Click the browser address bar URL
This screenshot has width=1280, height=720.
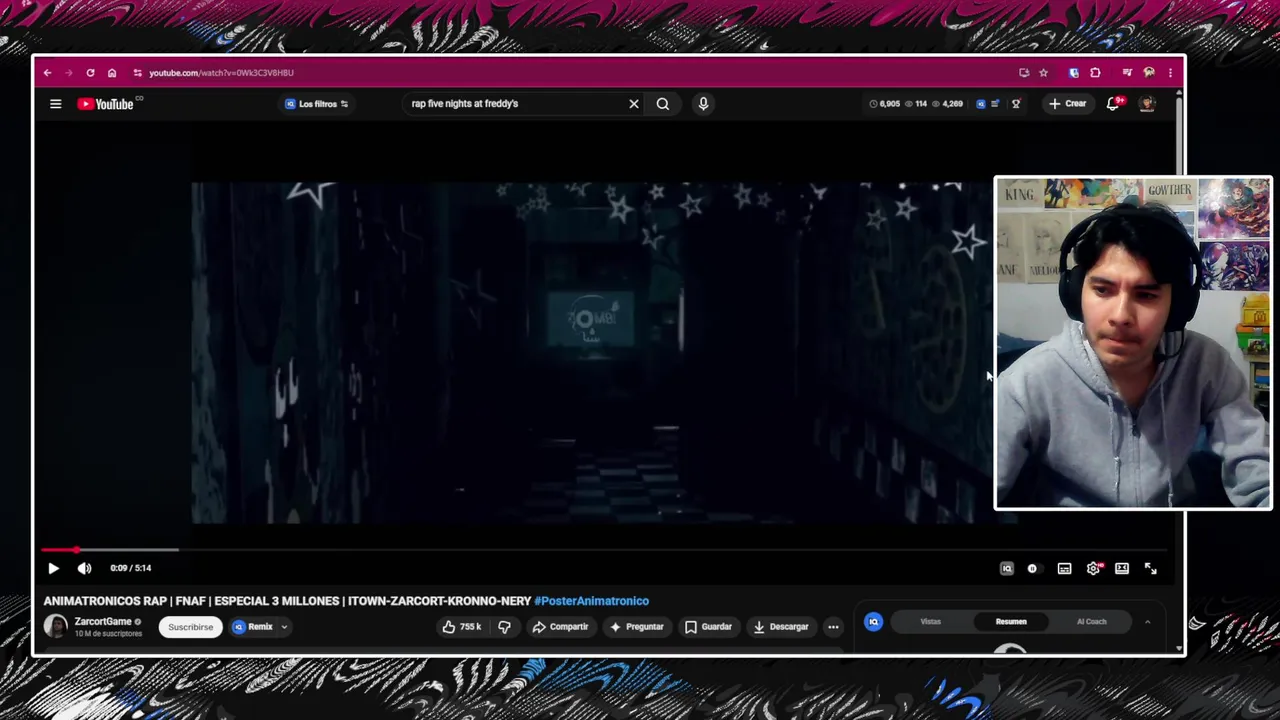pyautogui.click(x=221, y=73)
